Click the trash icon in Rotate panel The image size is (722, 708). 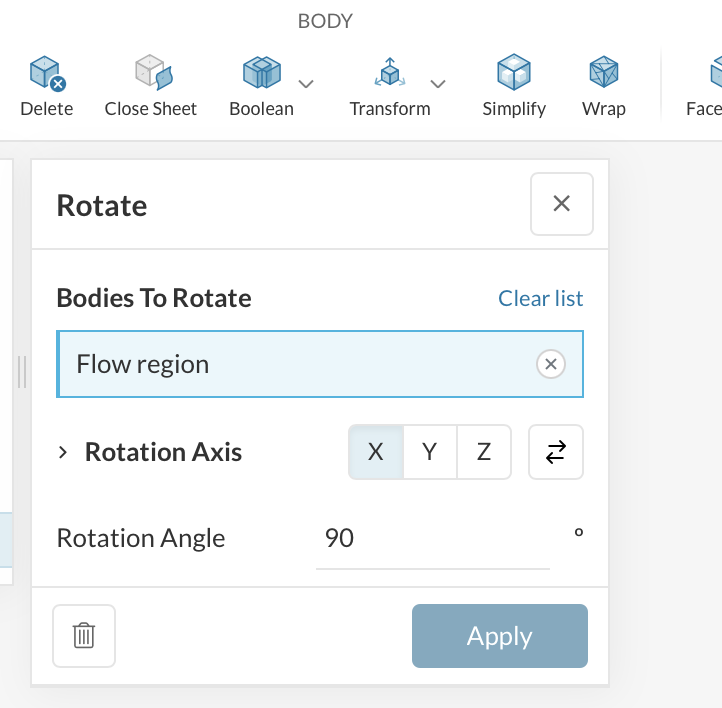tap(84, 636)
